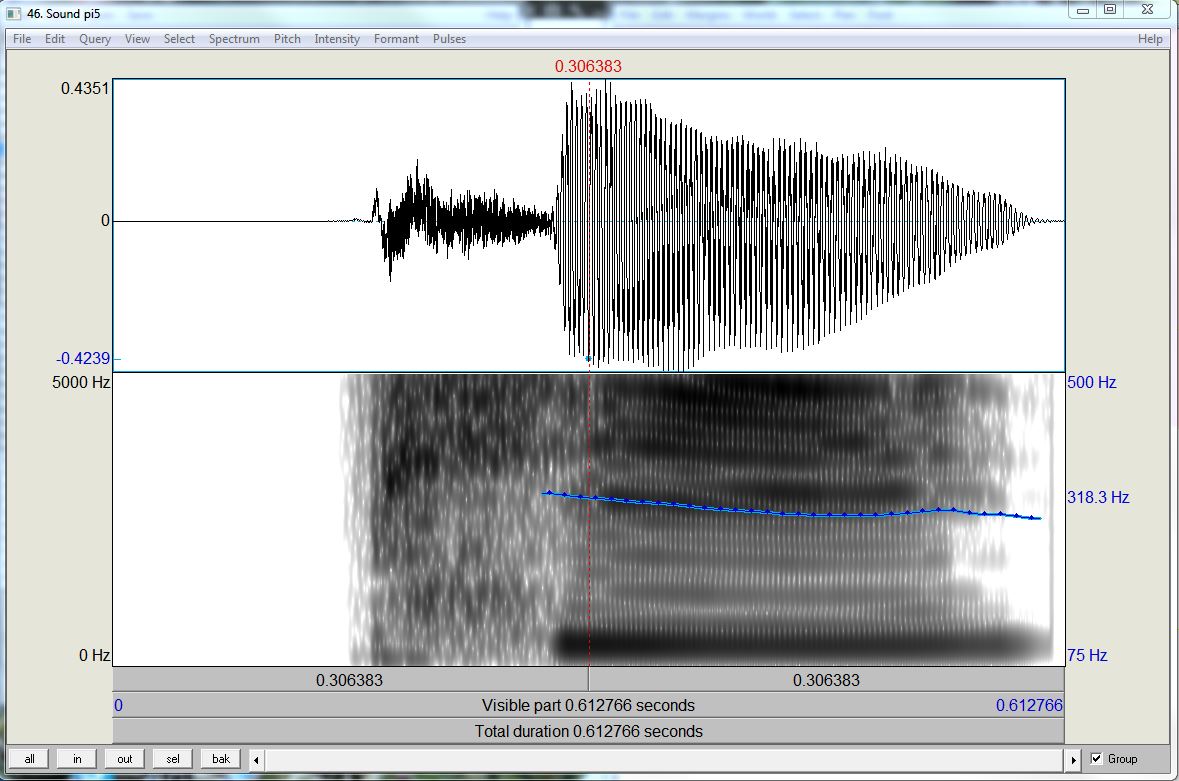Image resolution: width=1179 pixels, height=781 pixels.
Task: Open the Select menu
Action: [x=179, y=39]
